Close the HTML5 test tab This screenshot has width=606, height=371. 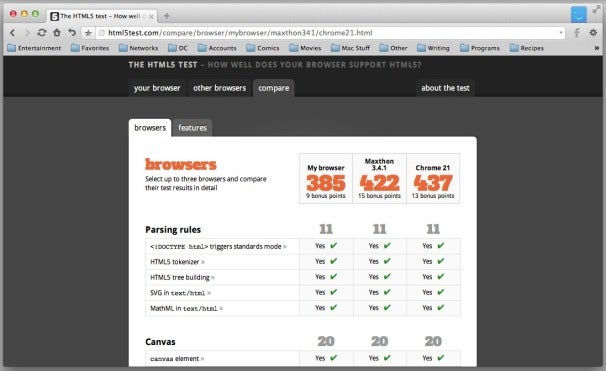pyautogui.click(x=151, y=17)
